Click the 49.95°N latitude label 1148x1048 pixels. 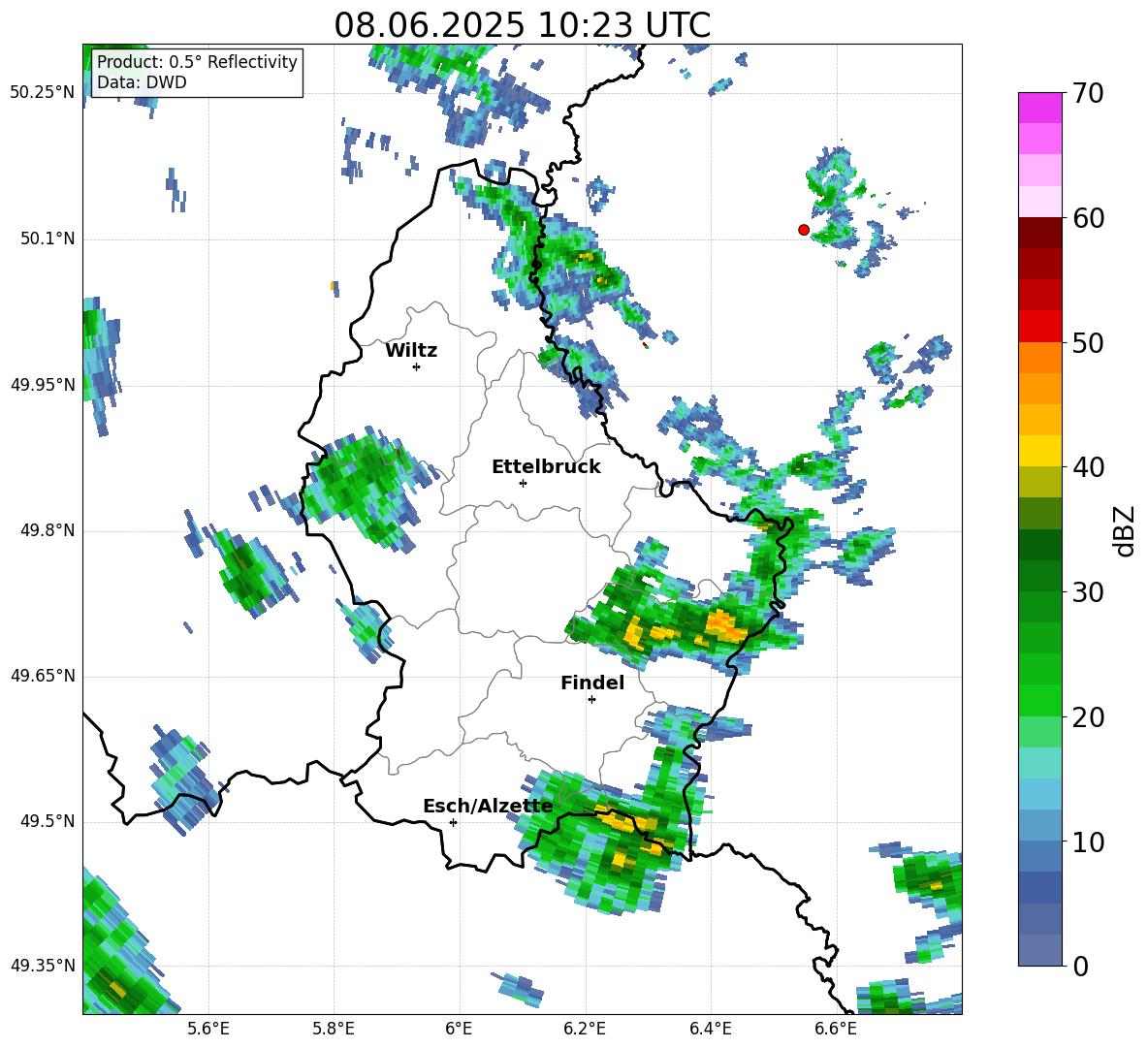[x=43, y=385]
